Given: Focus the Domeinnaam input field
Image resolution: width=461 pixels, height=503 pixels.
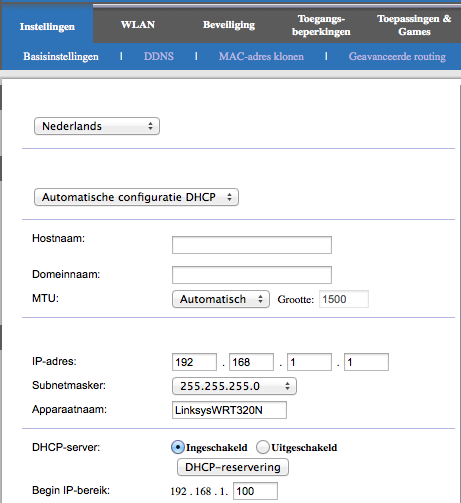Looking at the screenshot, I should pyautogui.click(x=252, y=275).
